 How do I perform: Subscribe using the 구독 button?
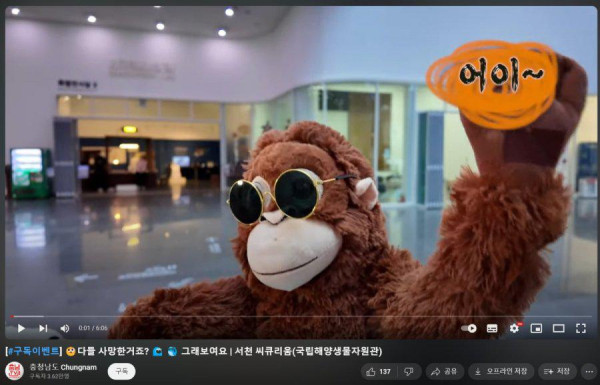121,371
